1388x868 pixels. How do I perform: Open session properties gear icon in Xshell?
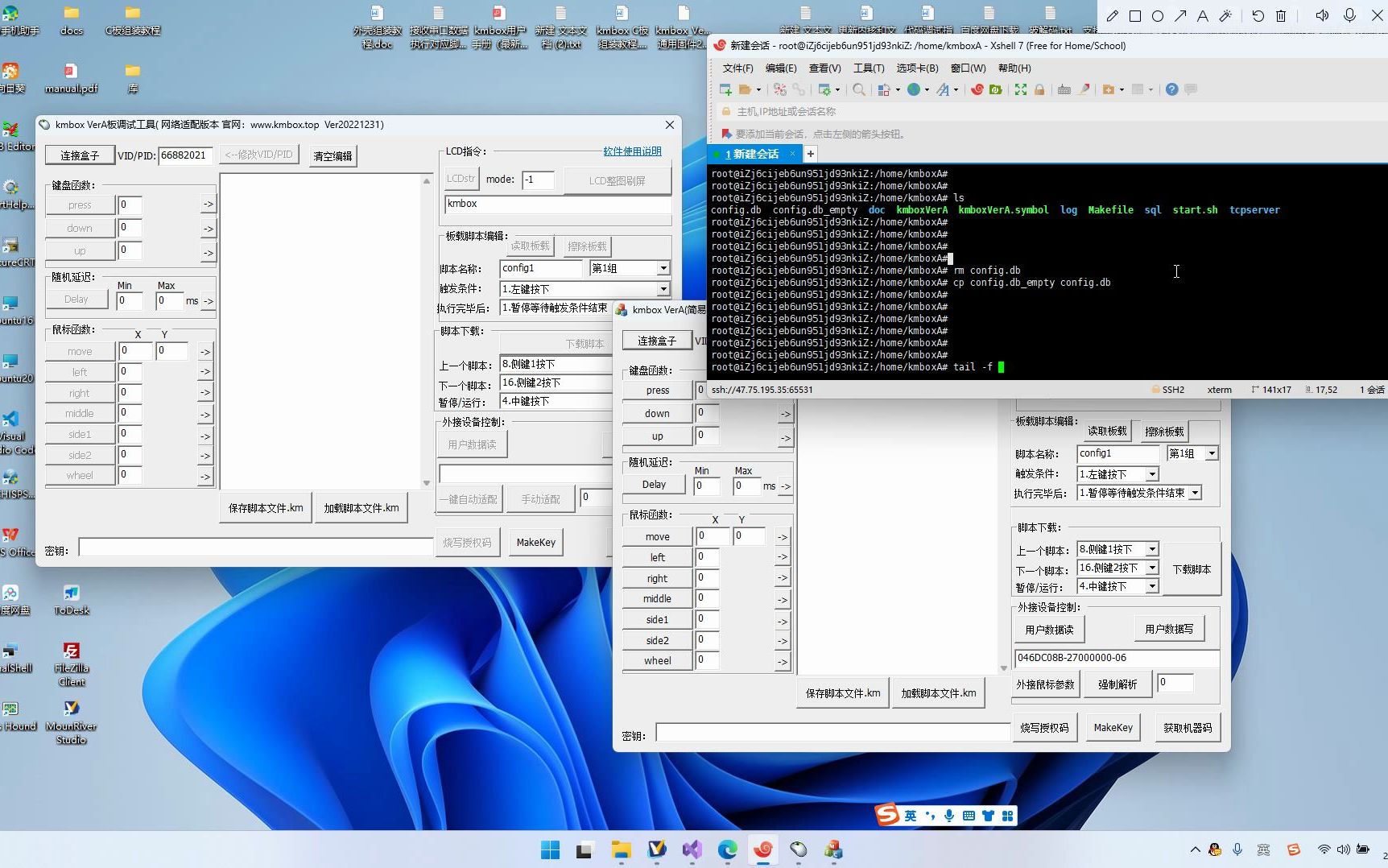pos(824,89)
